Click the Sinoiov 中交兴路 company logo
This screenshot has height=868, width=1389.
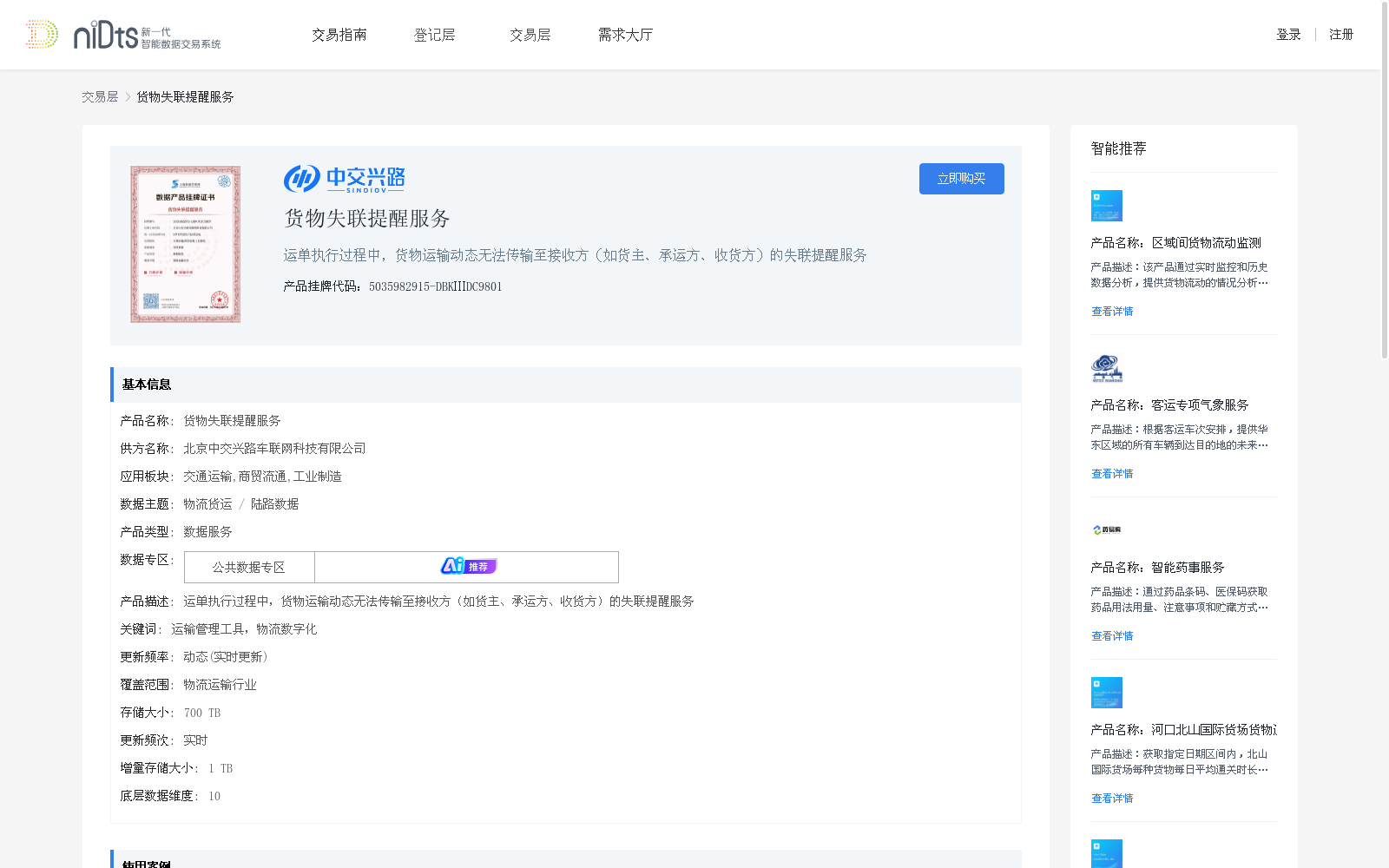344,179
